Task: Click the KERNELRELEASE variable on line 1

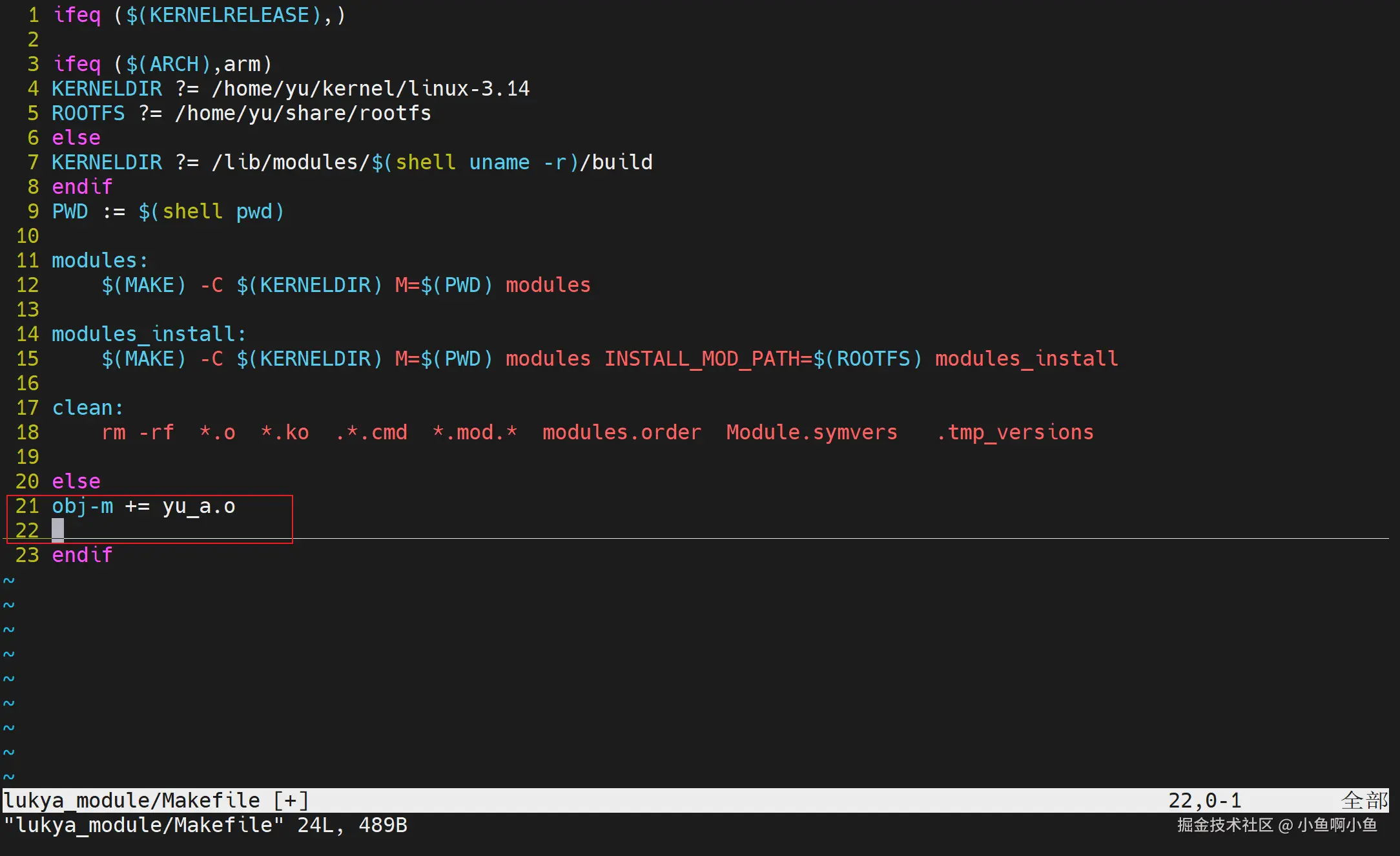Action: [229, 15]
